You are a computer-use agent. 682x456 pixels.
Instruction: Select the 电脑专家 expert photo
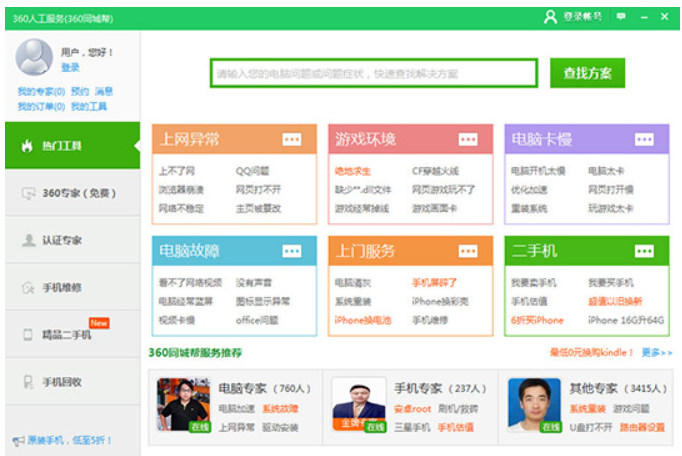tap(183, 404)
